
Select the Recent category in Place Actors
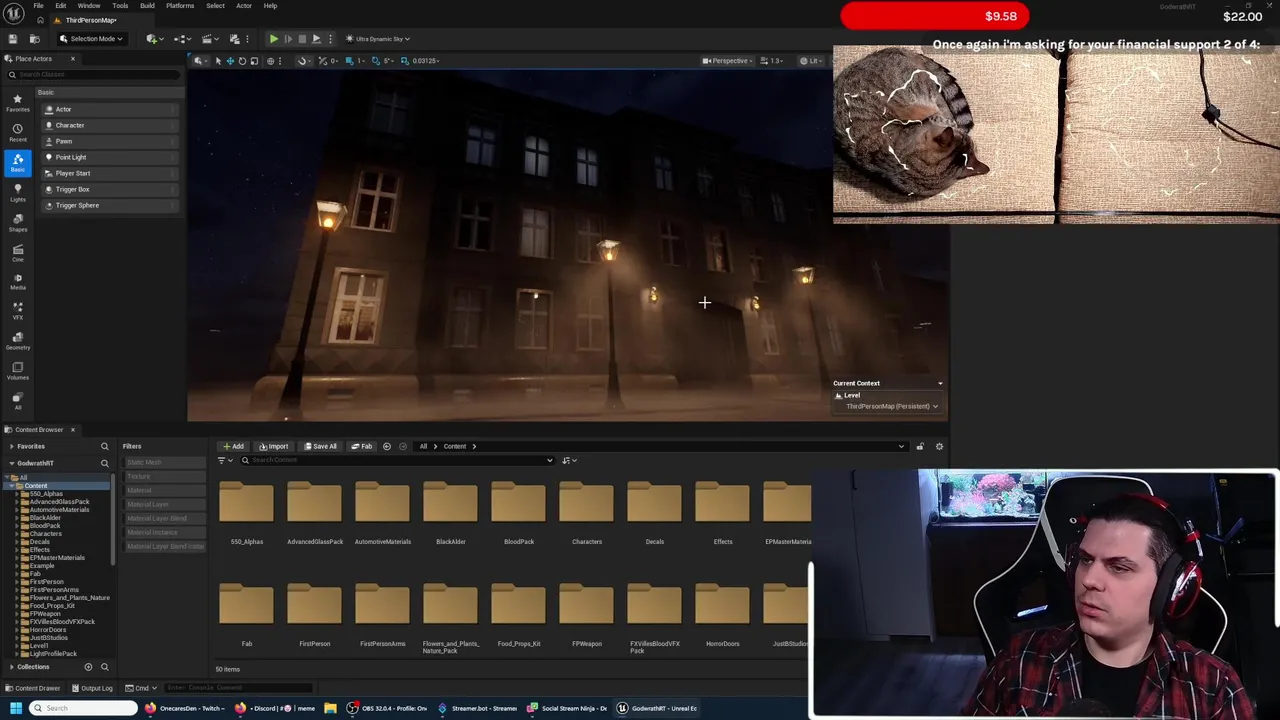click(17, 133)
